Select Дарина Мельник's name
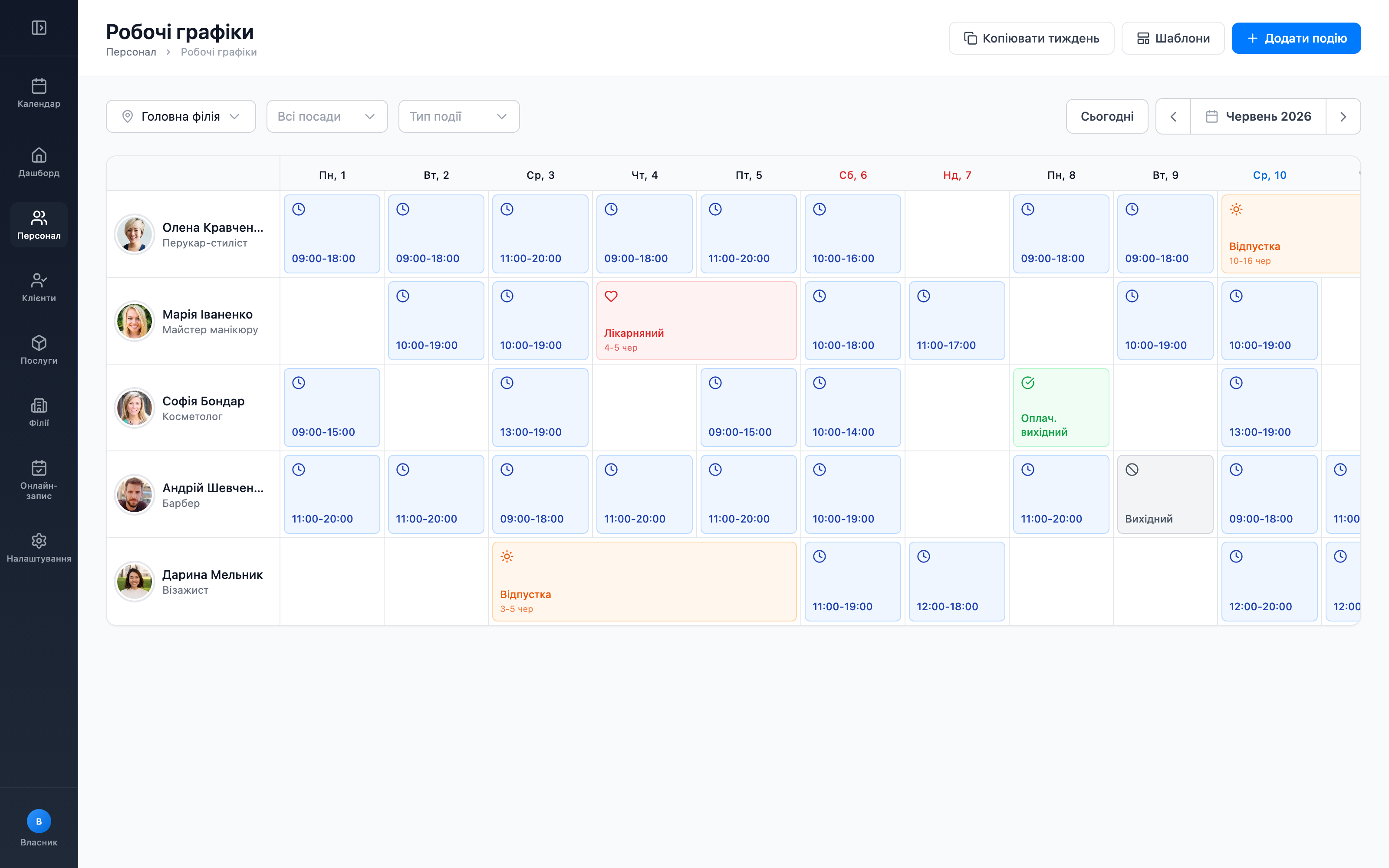1389x868 pixels. click(x=212, y=575)
